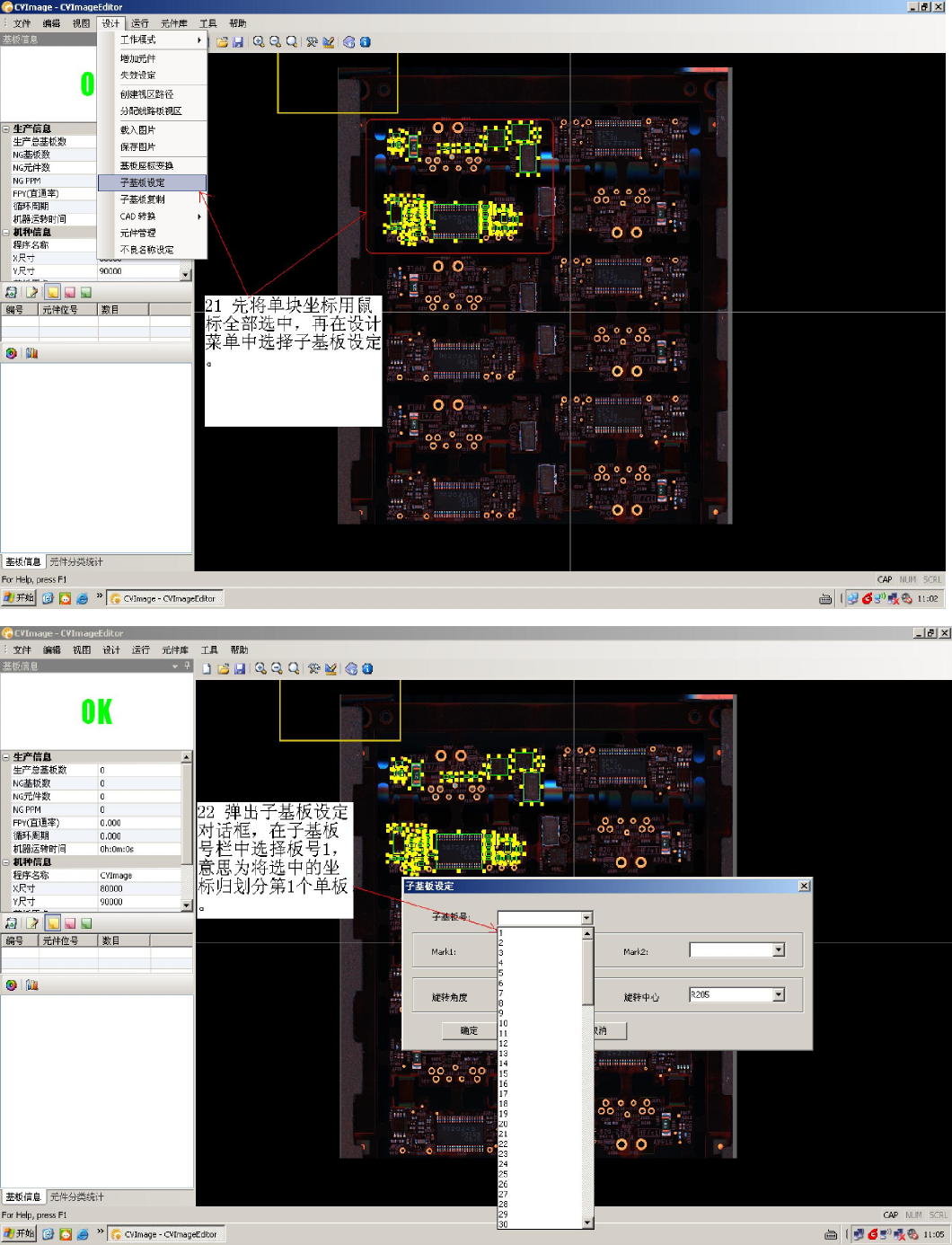Click Save disk icon in window showing OK status
Screen dimensions: 952x1245
click(240, 669)
